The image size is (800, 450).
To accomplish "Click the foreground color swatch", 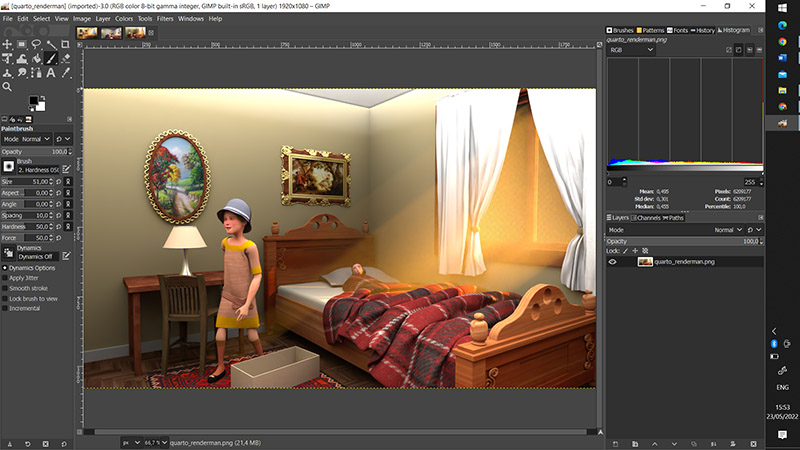I will coord(34,102).
